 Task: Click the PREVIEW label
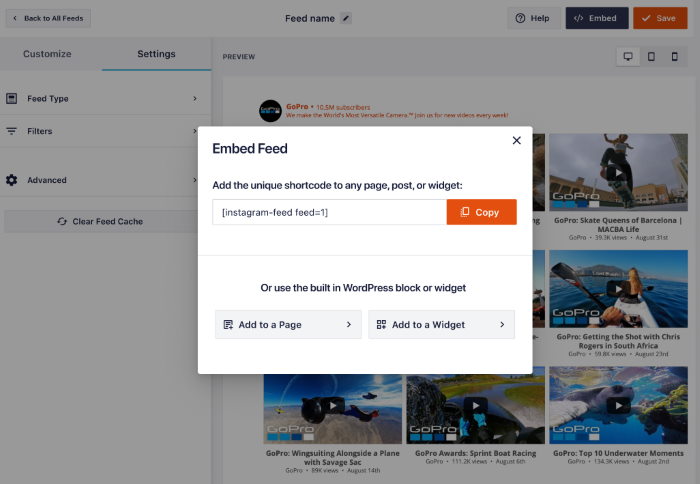(239, 57)
